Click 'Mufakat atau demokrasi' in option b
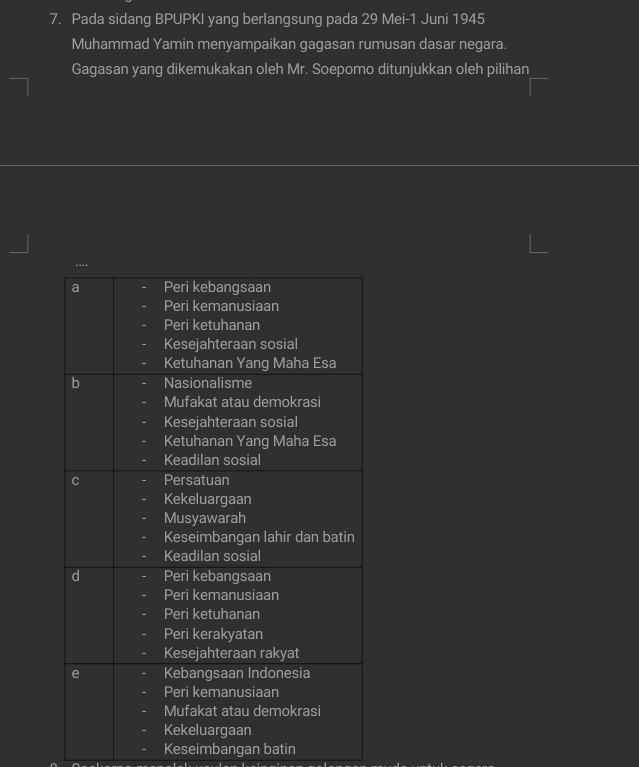This screenshot has height=767, width=639. point(242,402)
